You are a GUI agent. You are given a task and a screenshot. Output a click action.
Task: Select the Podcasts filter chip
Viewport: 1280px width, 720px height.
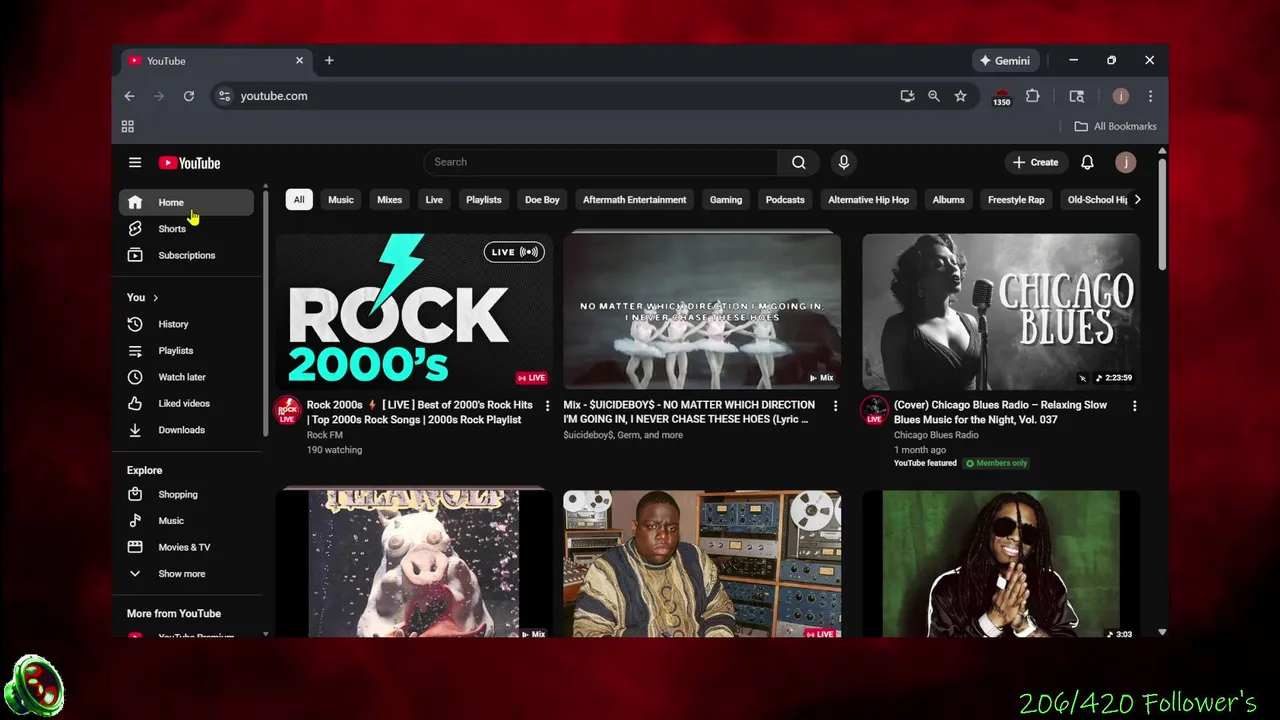(785, 199)
